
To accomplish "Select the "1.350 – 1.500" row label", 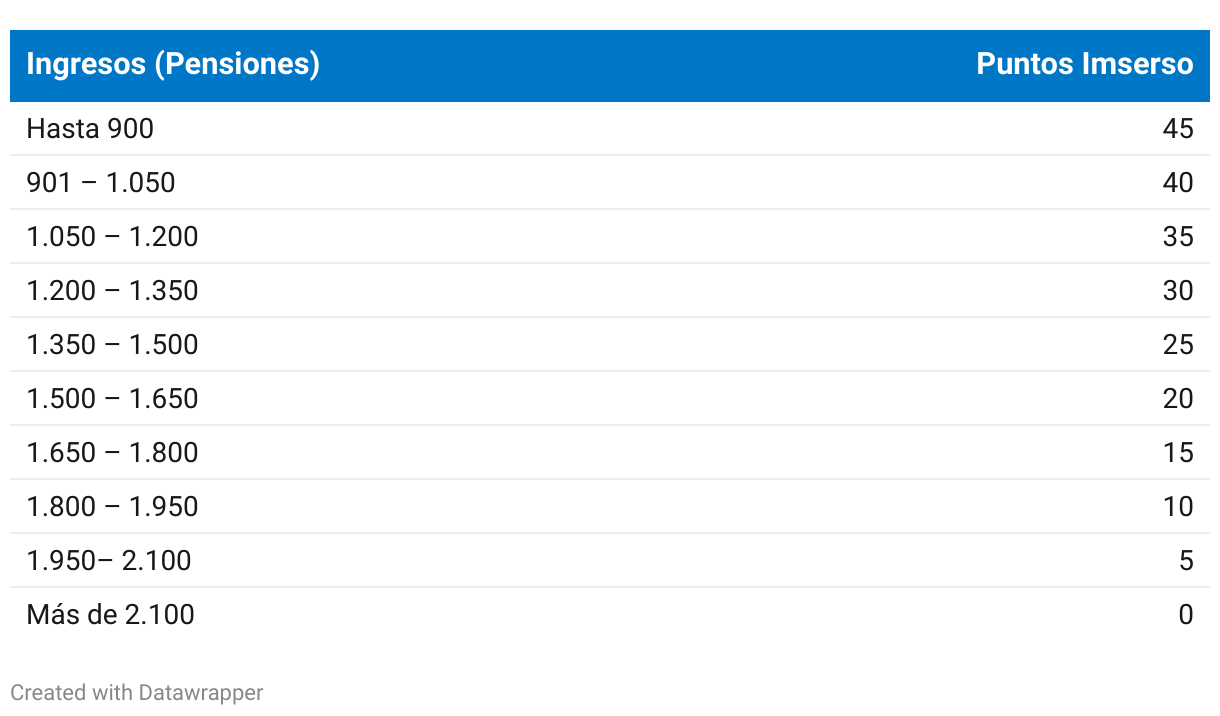I will pyautogui.click(x=112, y=345).
